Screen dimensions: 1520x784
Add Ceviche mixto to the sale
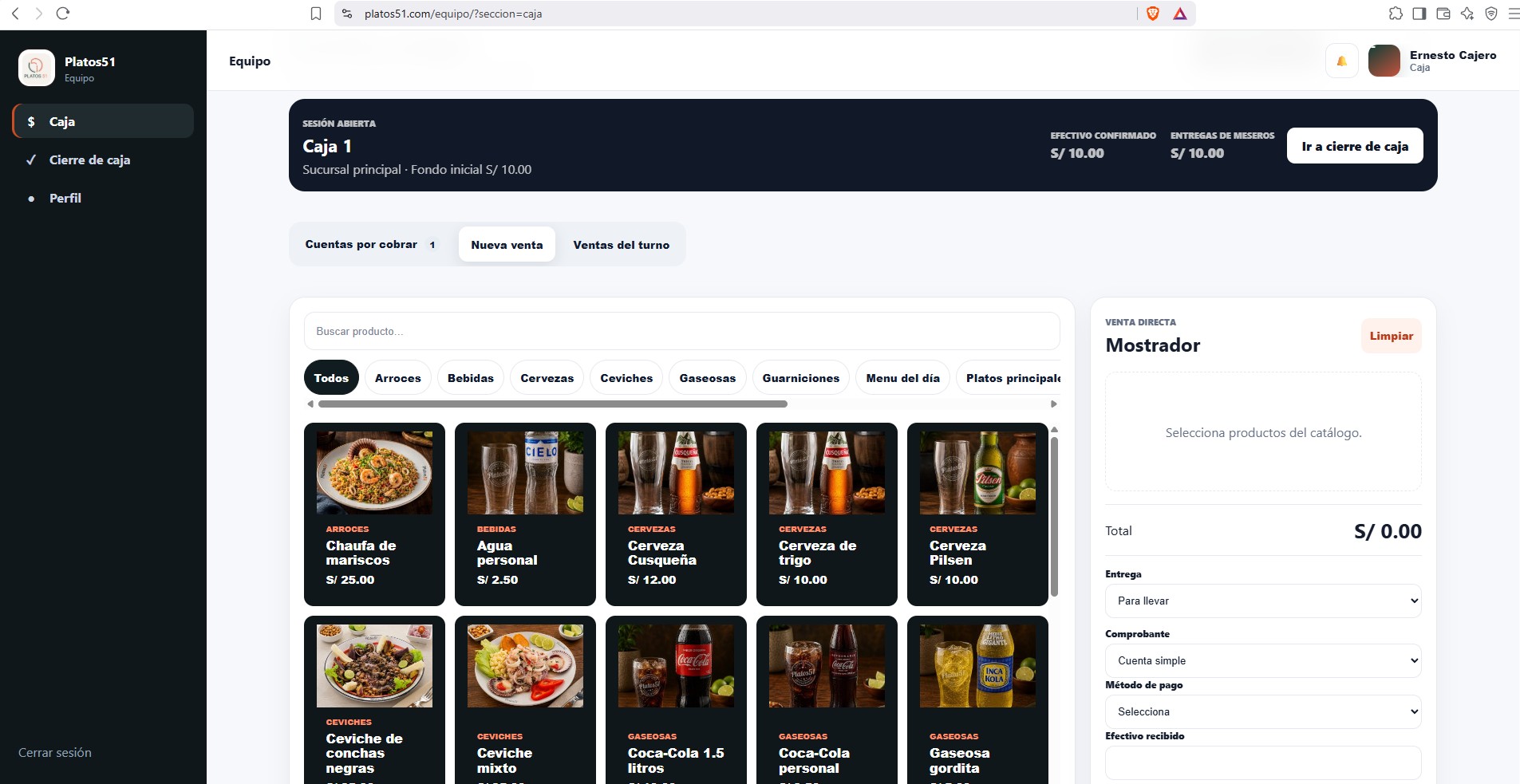tap(525, 699)
